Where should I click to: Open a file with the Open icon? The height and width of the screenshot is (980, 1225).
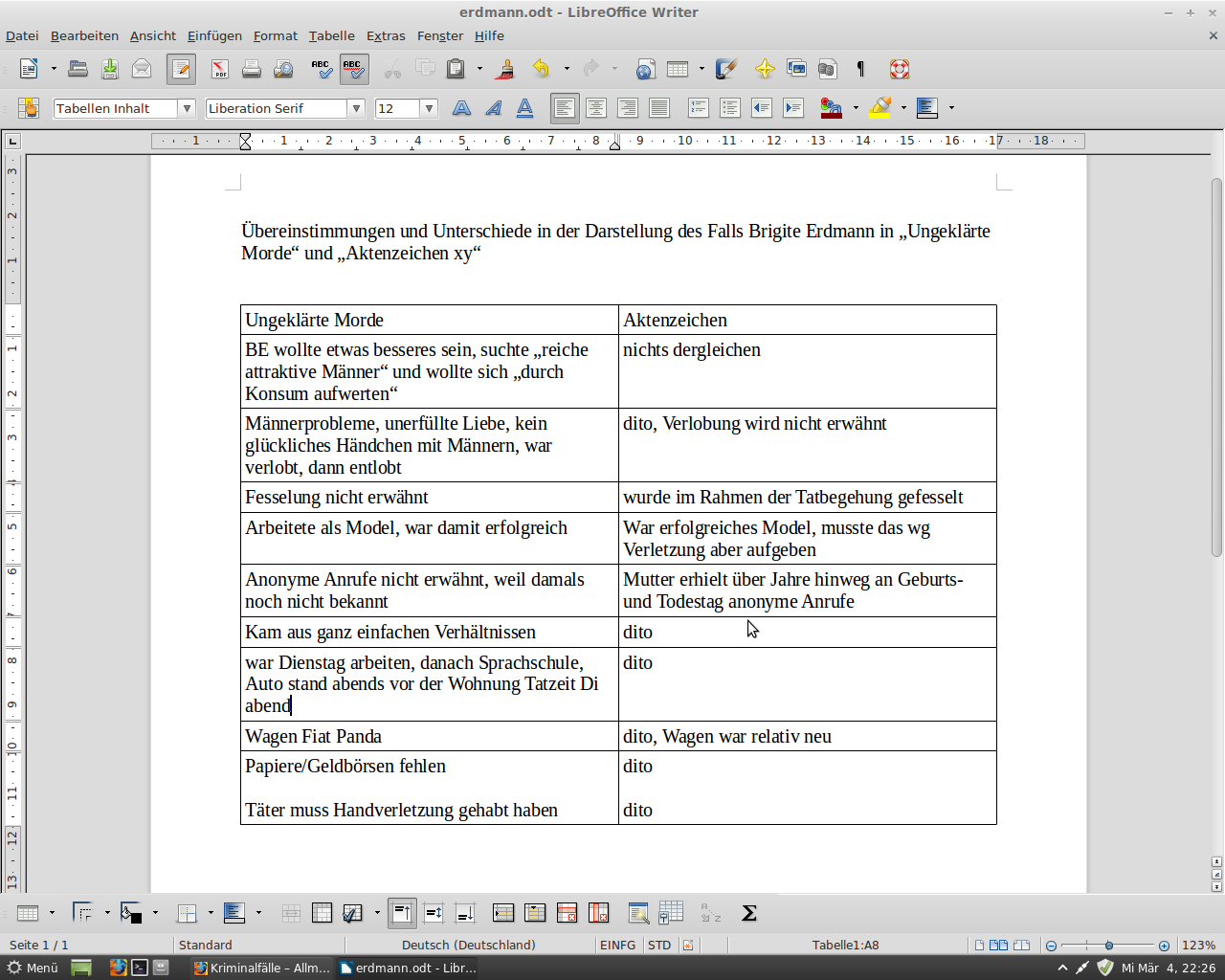tap(78, 69)
